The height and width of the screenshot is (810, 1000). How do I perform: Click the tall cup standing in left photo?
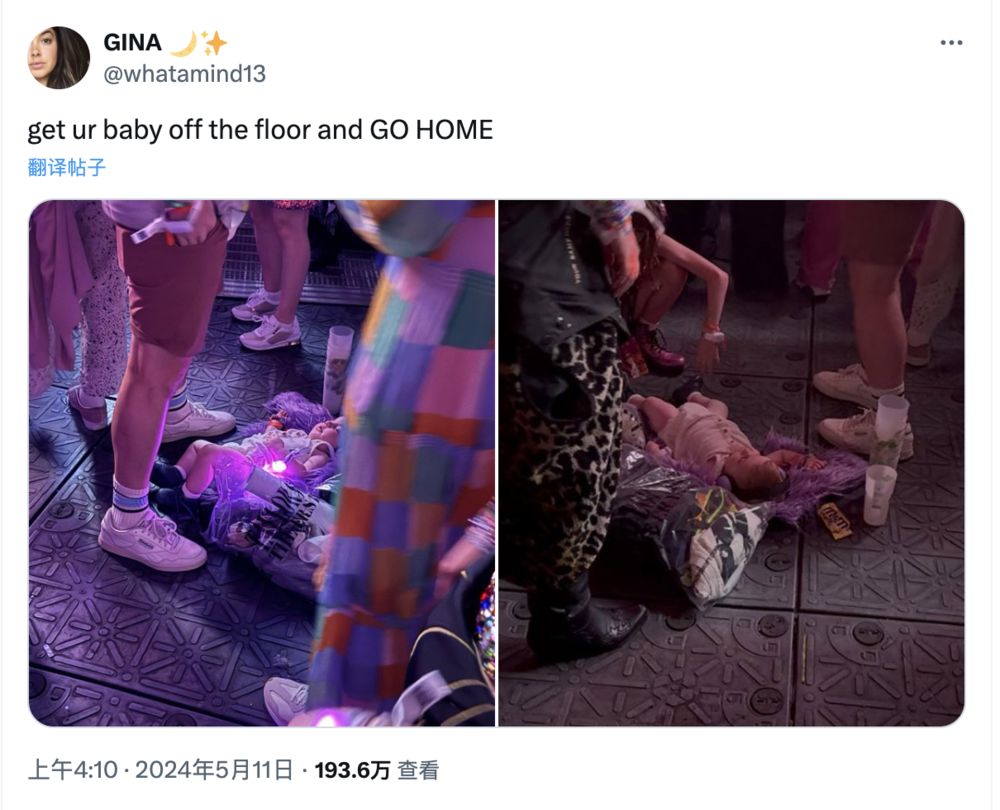[337, 370]
